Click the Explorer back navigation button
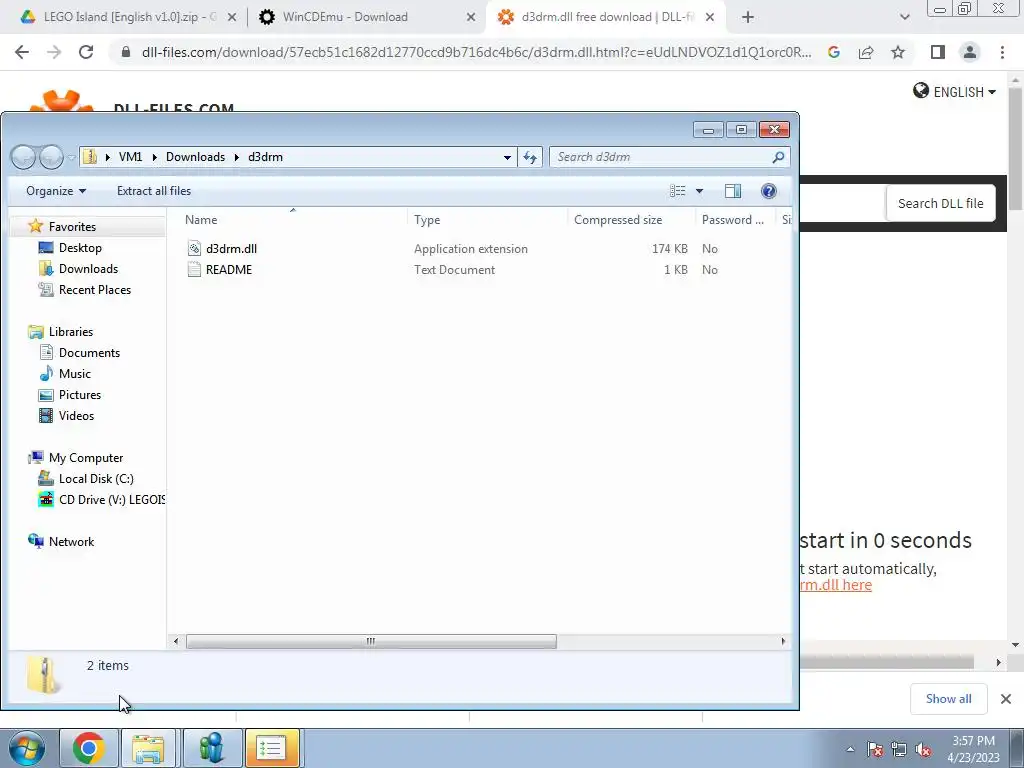The height and width of the screenshot is (768, 1024). pyautogui.click(x=24, y=157)
